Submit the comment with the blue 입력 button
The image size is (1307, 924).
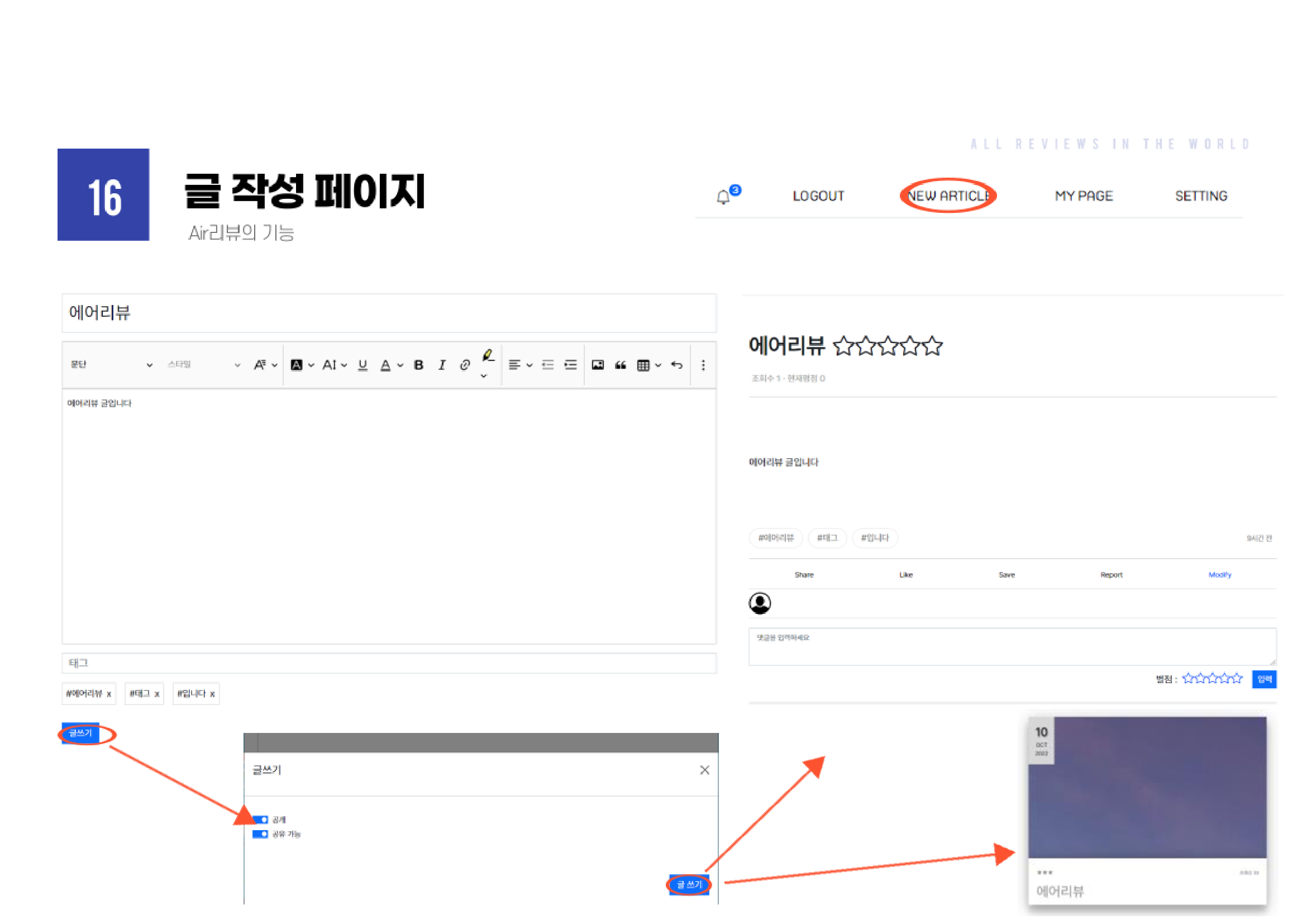pyautogui.click(x=1264, y=680)
